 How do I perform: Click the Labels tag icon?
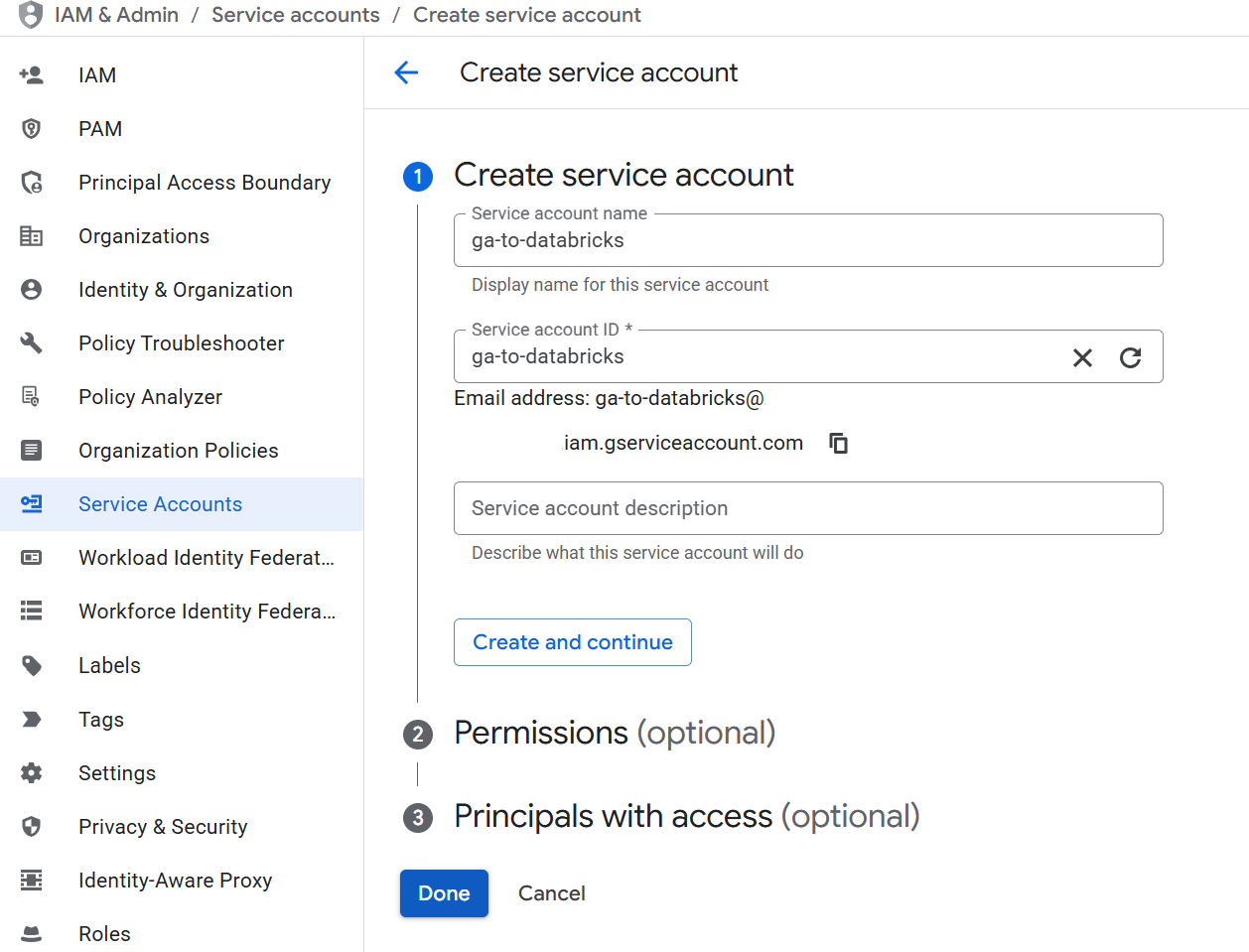click(x=32, y=665)
